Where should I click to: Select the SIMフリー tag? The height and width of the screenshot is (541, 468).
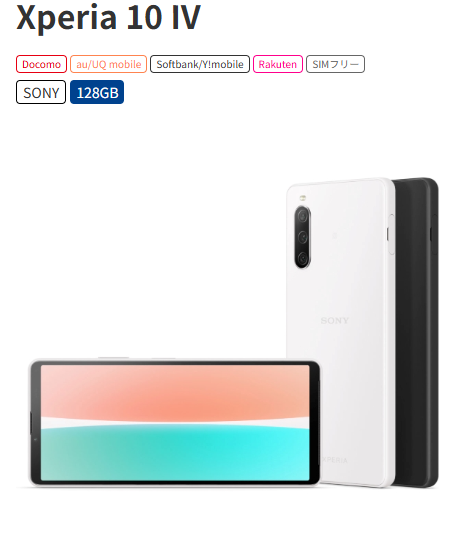point(335,64)
